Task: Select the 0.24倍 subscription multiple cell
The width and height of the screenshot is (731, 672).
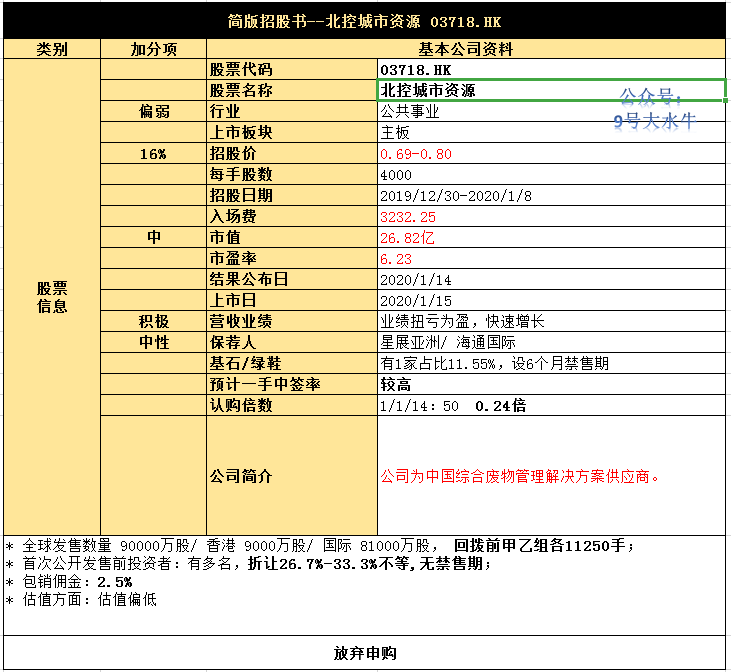Action: (x=552, y=405)
